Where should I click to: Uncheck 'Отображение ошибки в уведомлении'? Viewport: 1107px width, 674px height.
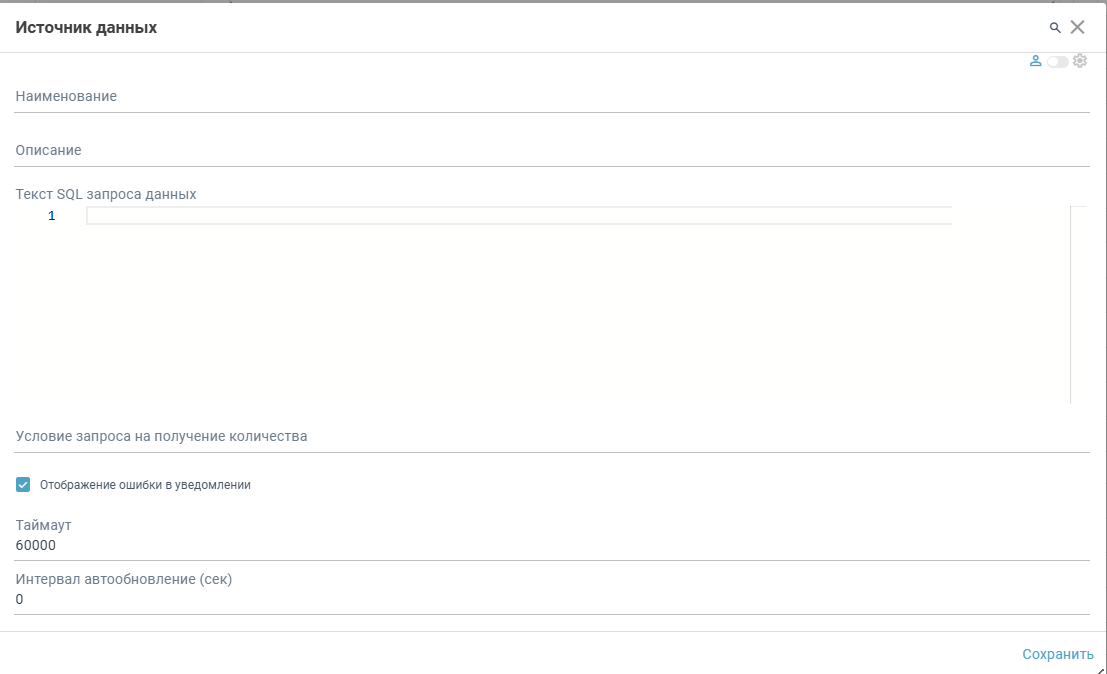22,484
